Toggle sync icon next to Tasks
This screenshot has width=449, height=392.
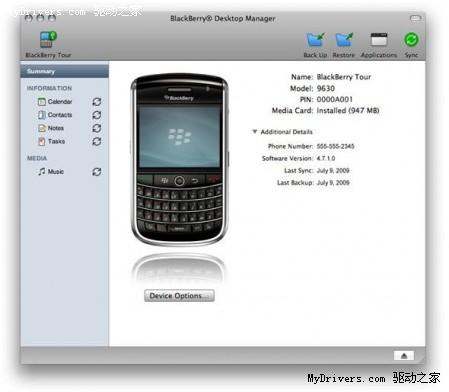tap(97, 142)
